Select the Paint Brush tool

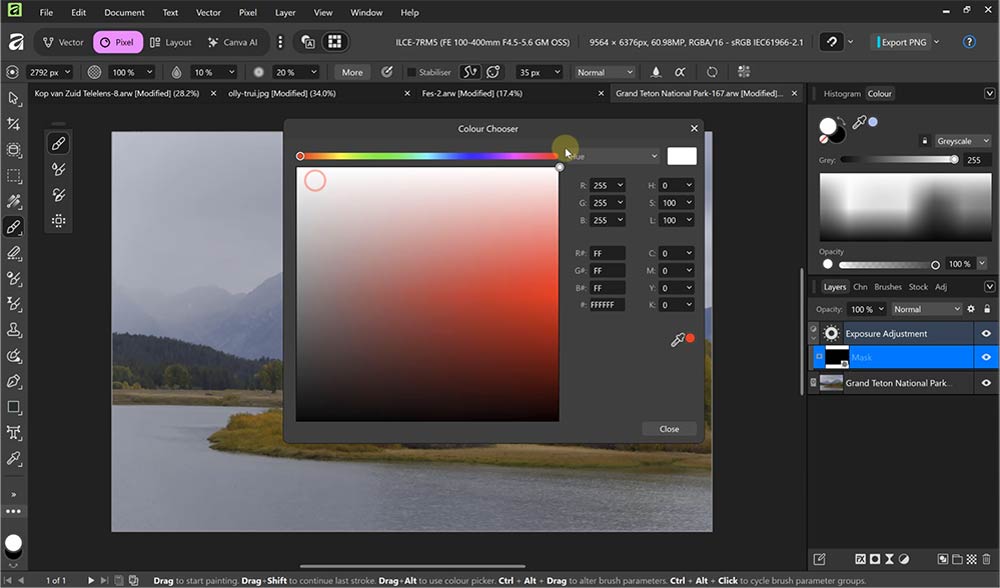coord(14,228)
